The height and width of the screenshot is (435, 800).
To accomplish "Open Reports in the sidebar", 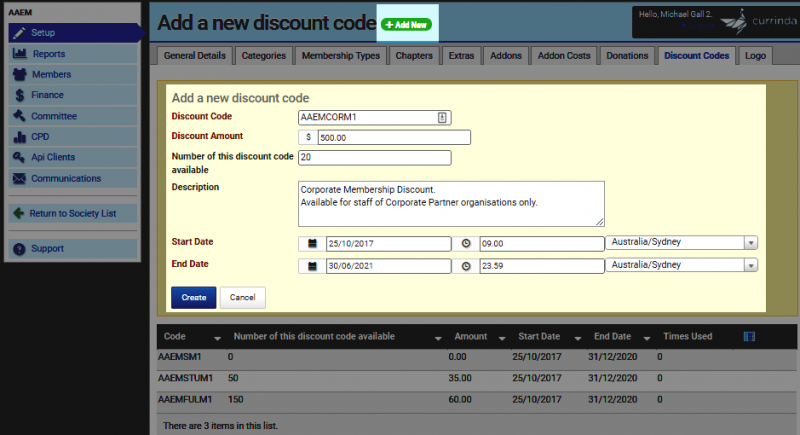I will click(73, 54).
